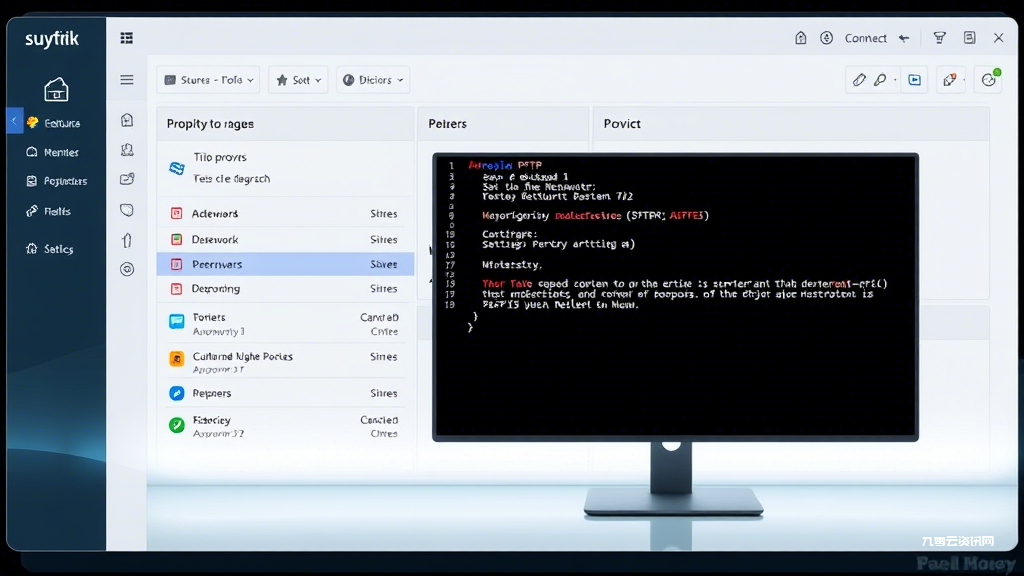Select the Desework row
The height and width of the screenshot is (576, 1024).
[285, 240]
